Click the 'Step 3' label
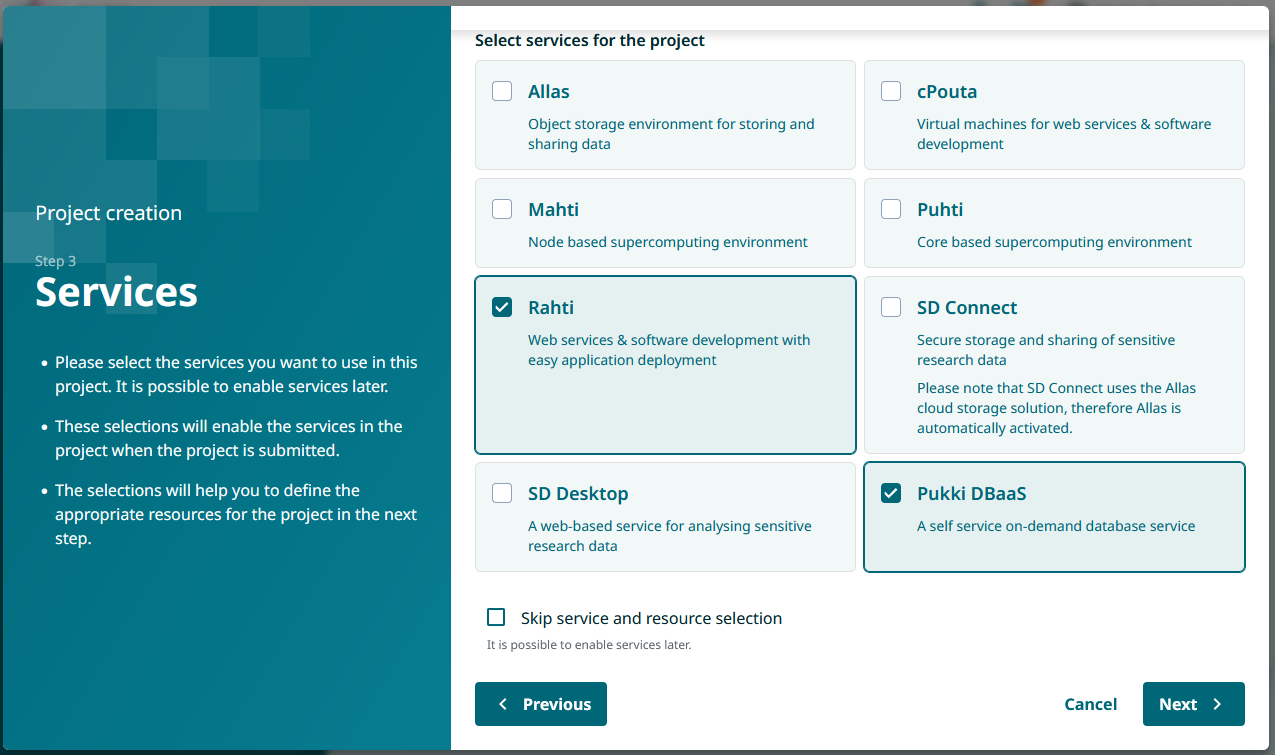This screenshot has height=755, width=1275. point(56,261)
